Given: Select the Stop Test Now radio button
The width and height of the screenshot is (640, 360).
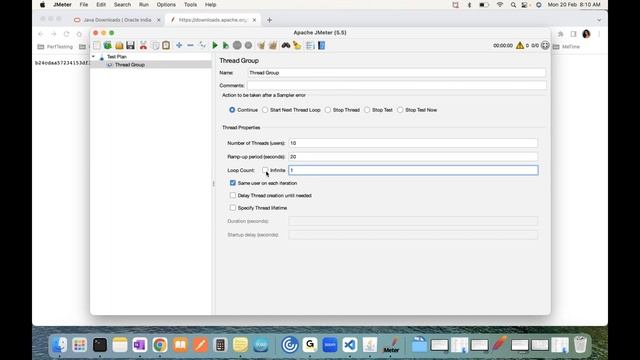Looking at the screenshot, I should click(400, 110).
